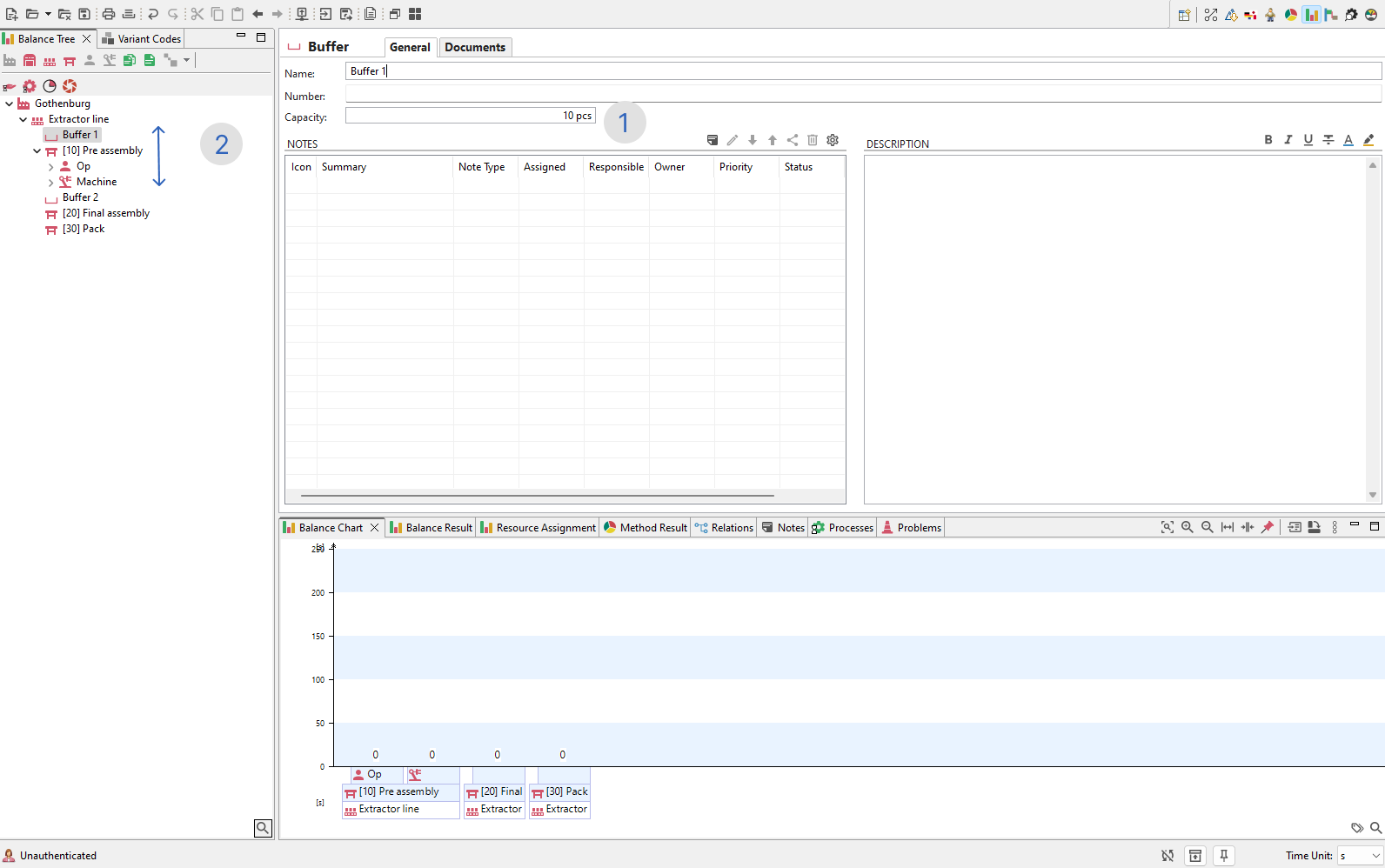
Task: Select Buffer 2 in the tree
Action: pos(80,197)
